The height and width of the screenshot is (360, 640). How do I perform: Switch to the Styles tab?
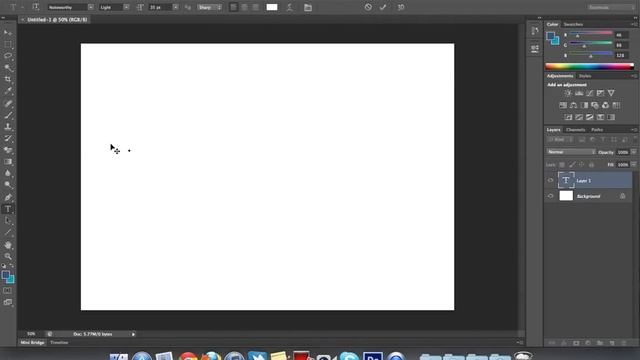tap(585, 76)
